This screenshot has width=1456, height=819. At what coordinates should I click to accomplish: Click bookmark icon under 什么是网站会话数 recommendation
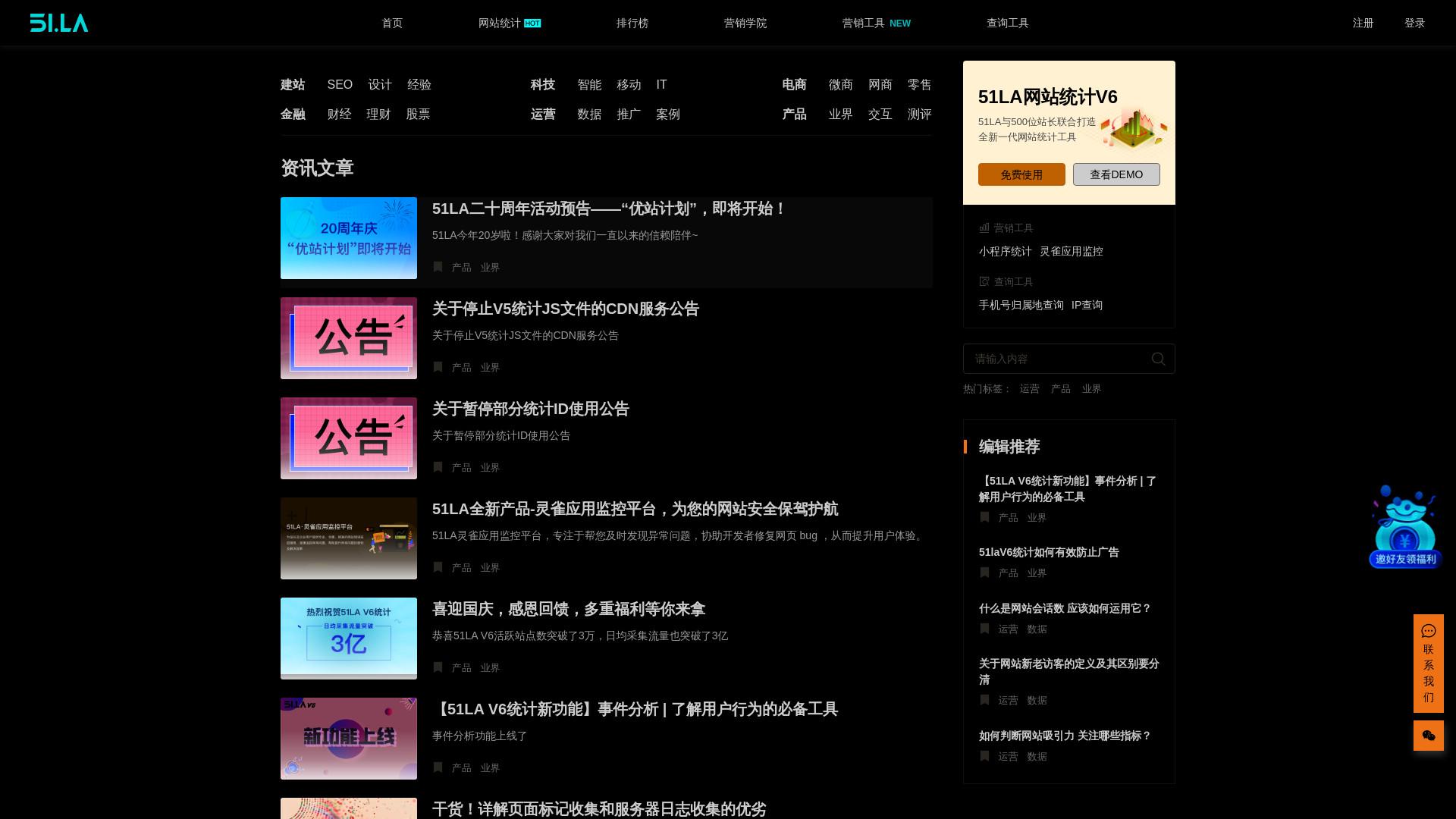tap(984, 629)
